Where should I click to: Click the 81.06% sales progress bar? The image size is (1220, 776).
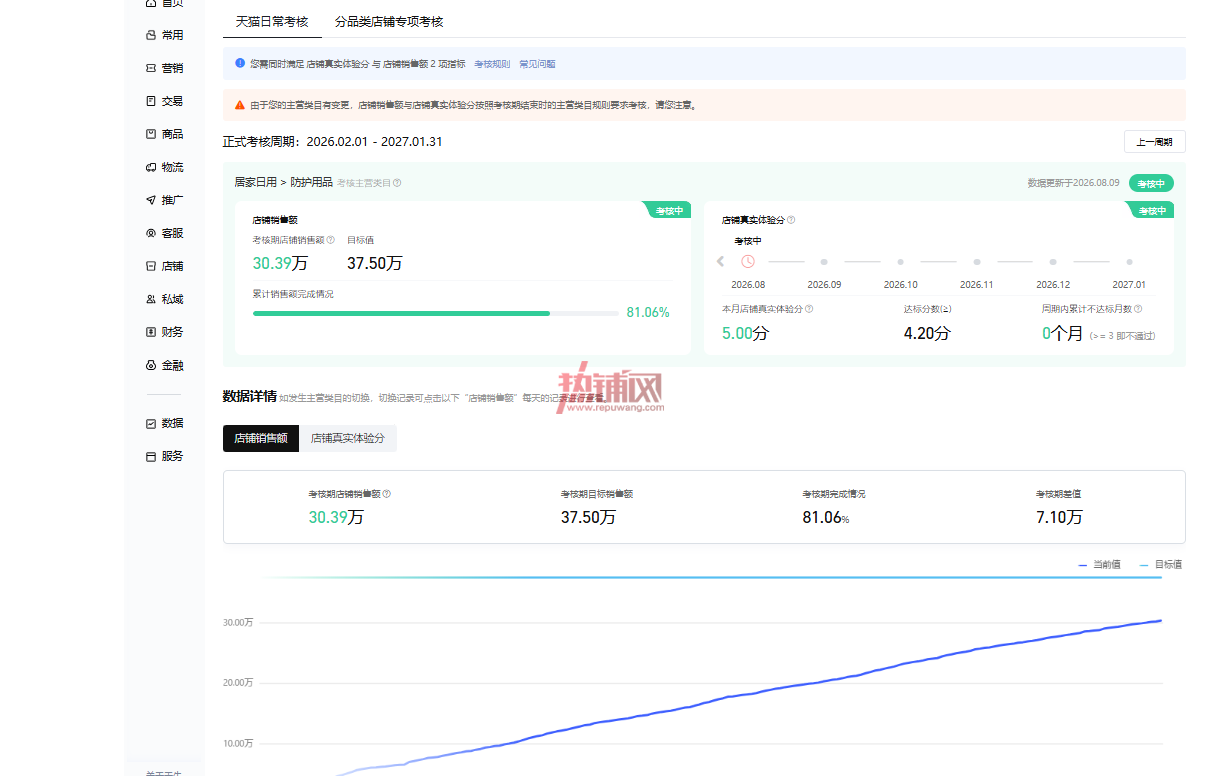(436, 313)
